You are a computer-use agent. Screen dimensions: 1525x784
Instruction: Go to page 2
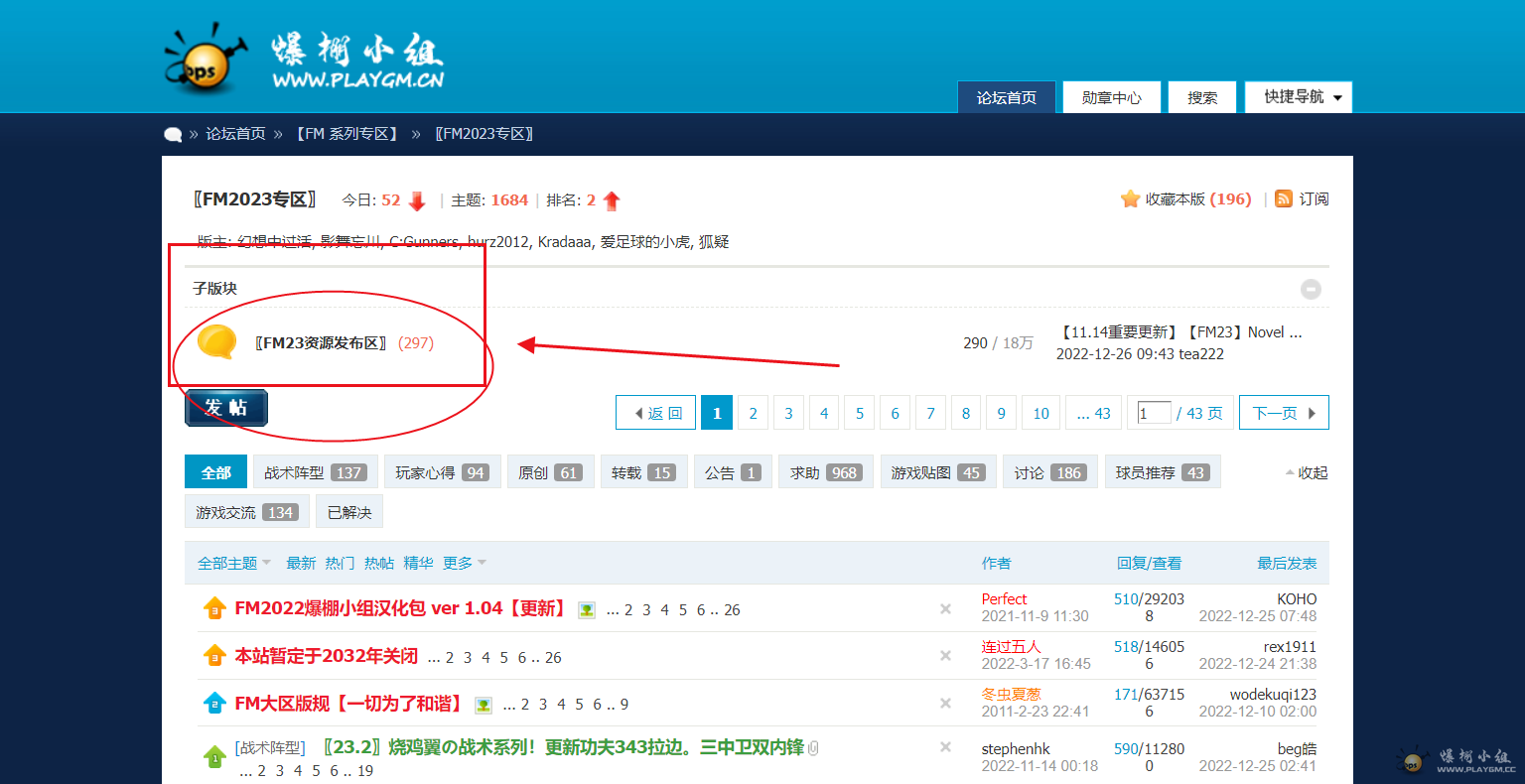753,413
